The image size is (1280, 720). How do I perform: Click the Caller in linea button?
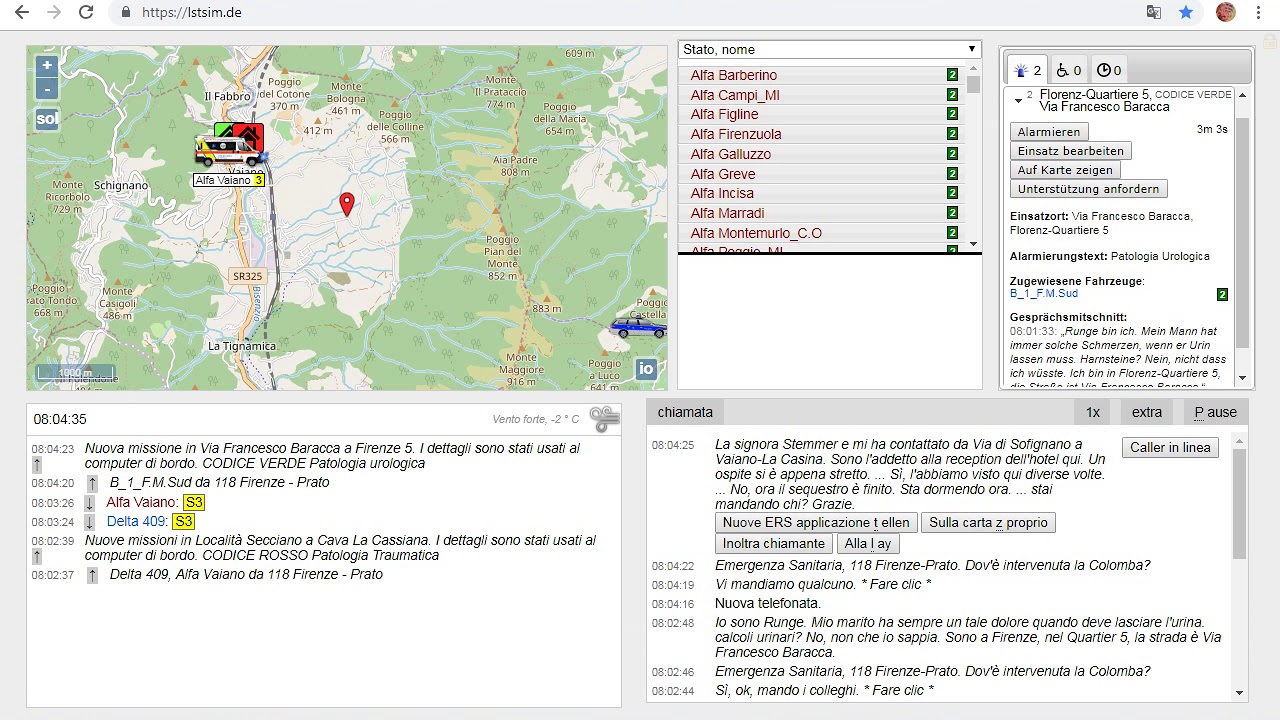pyautogui.click(x=1170, y=447)
